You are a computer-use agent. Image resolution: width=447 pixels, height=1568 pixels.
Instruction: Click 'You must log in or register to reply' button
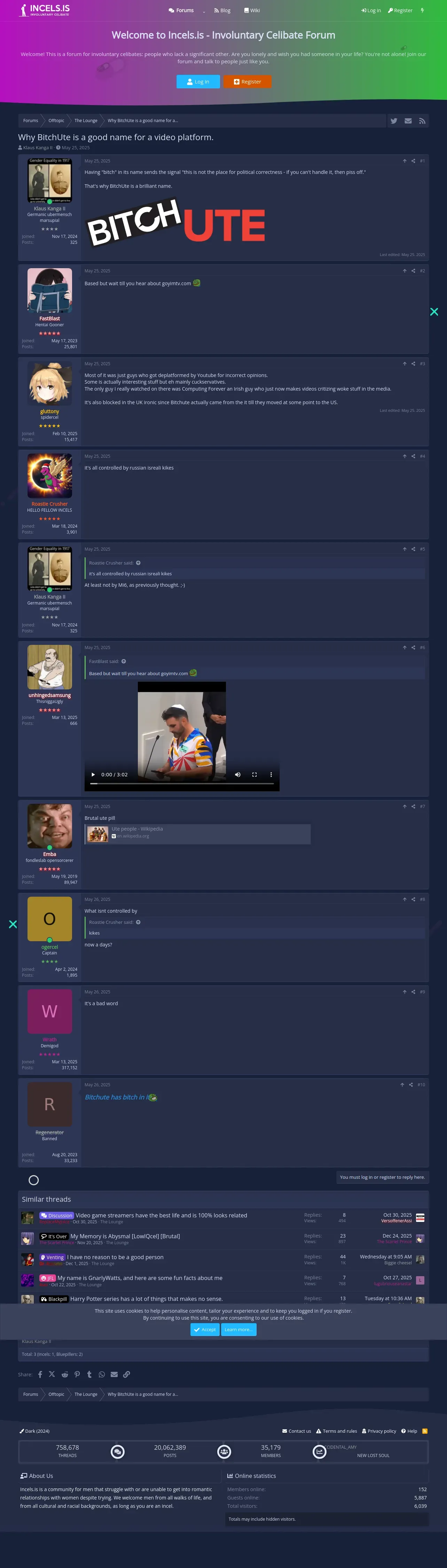pos(382,1177)
